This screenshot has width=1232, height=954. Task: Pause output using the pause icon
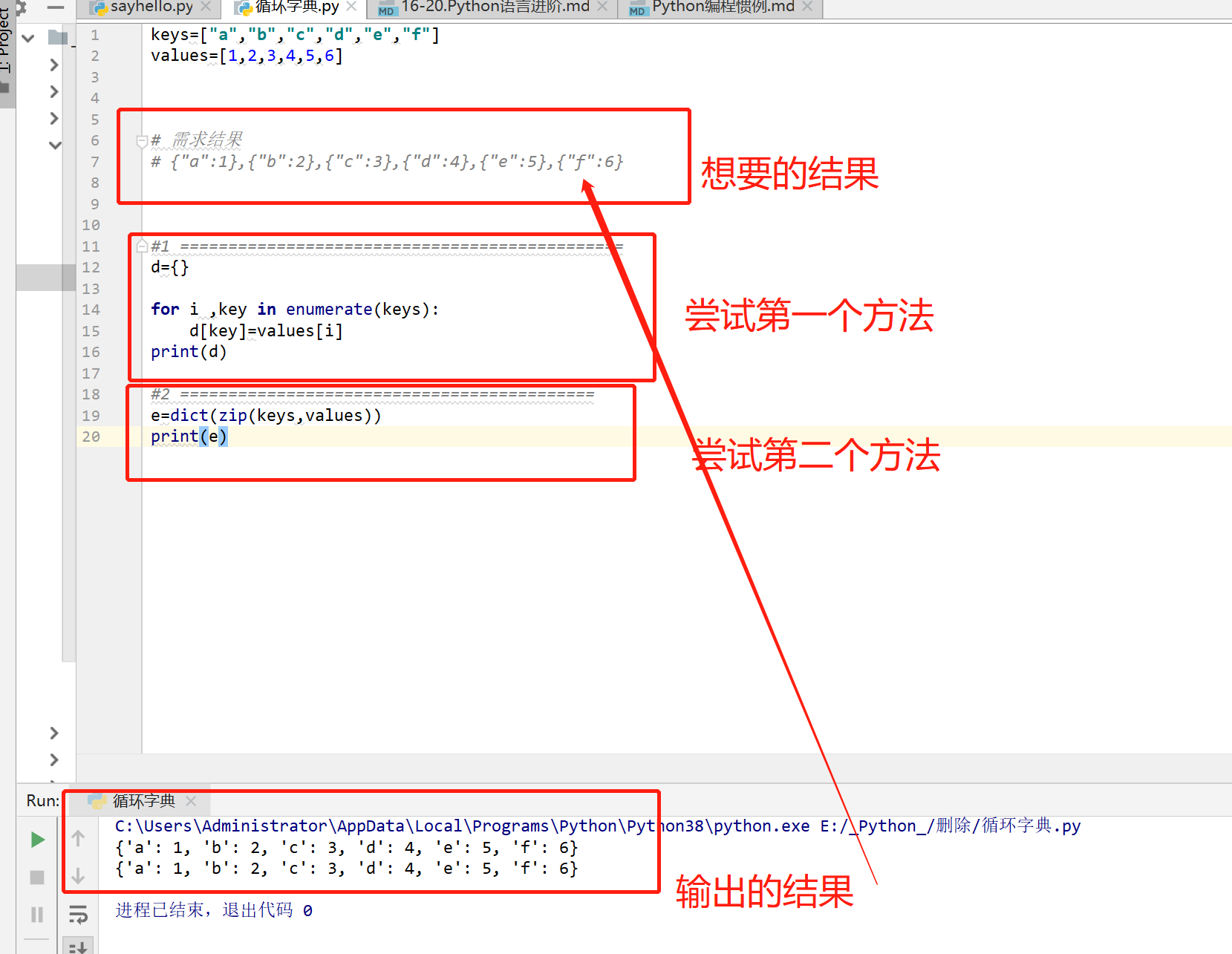coord(37,915)
